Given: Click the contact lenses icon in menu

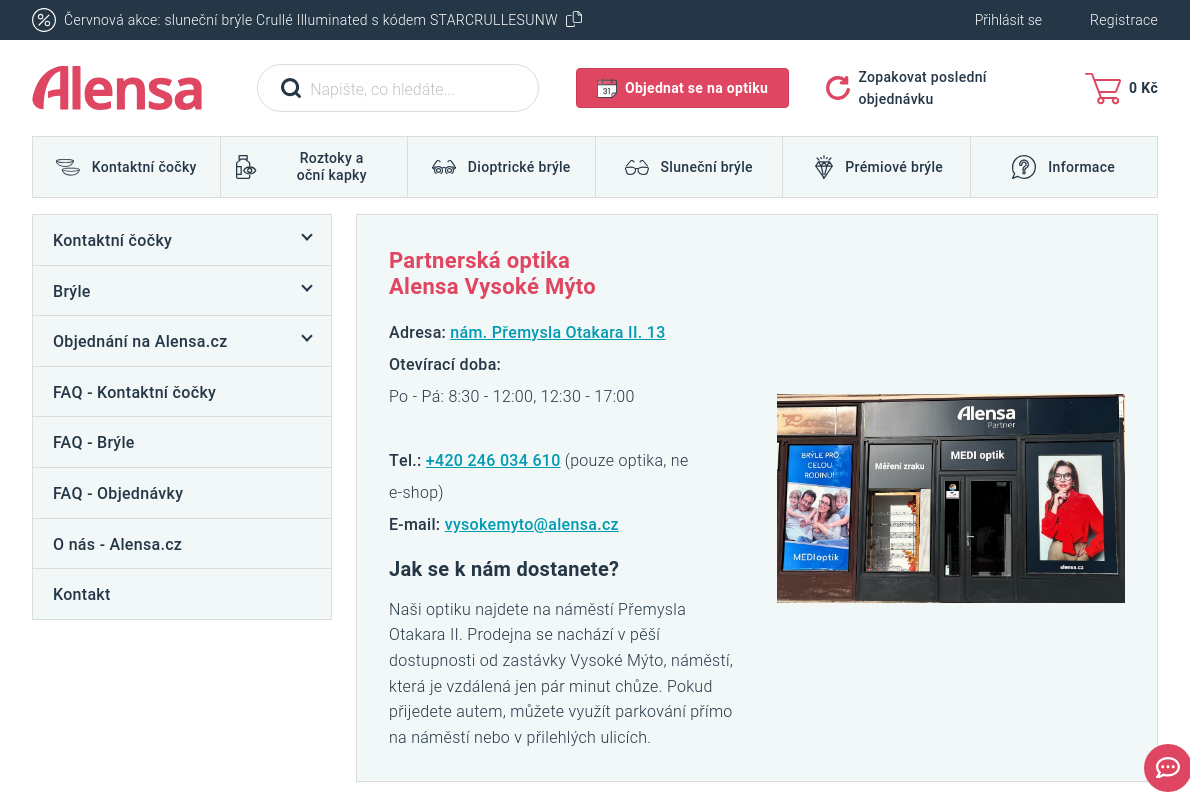Looking at the screenshot, I should [x=68, y=167].
